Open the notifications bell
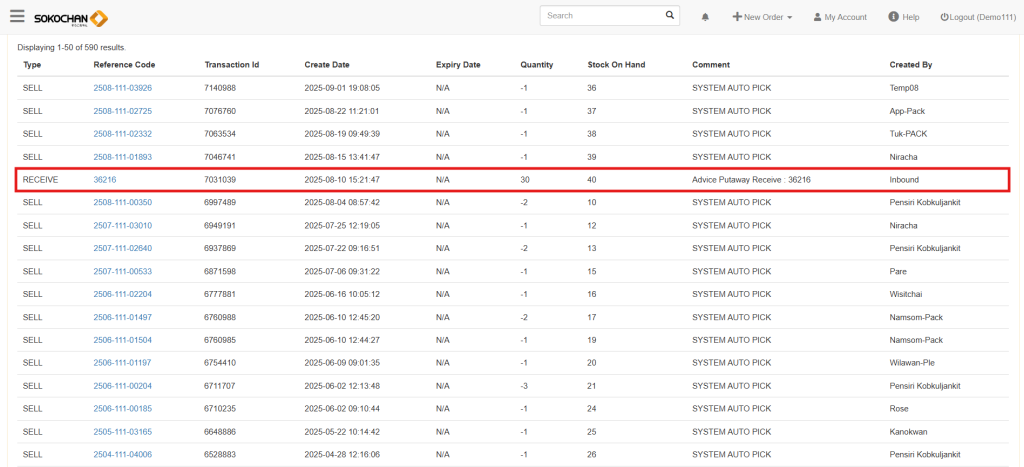The width and height of the screenshot is (1024, 467). tap(705, 17)
